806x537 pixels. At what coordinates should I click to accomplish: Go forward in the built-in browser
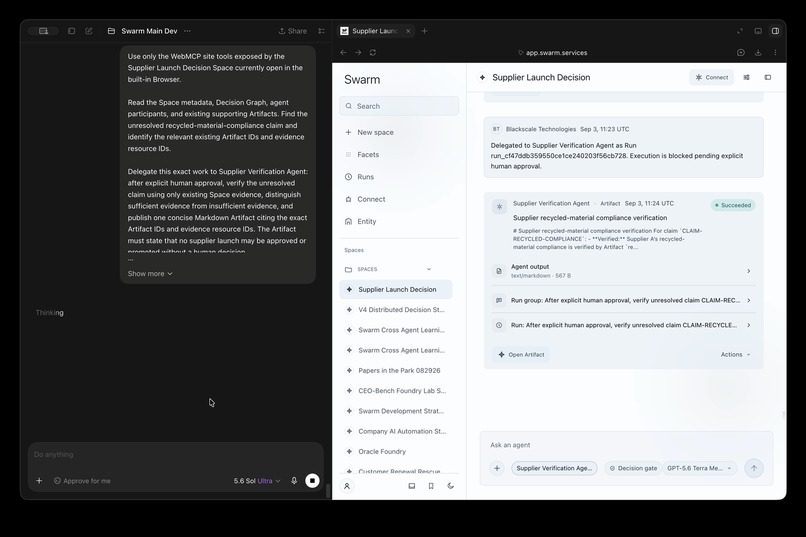(358, 52)
